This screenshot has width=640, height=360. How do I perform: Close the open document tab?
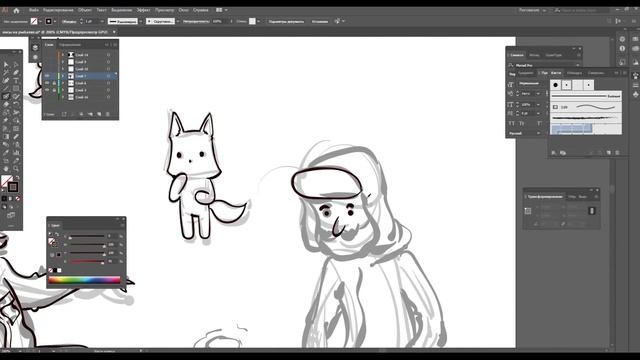[114, 32]
